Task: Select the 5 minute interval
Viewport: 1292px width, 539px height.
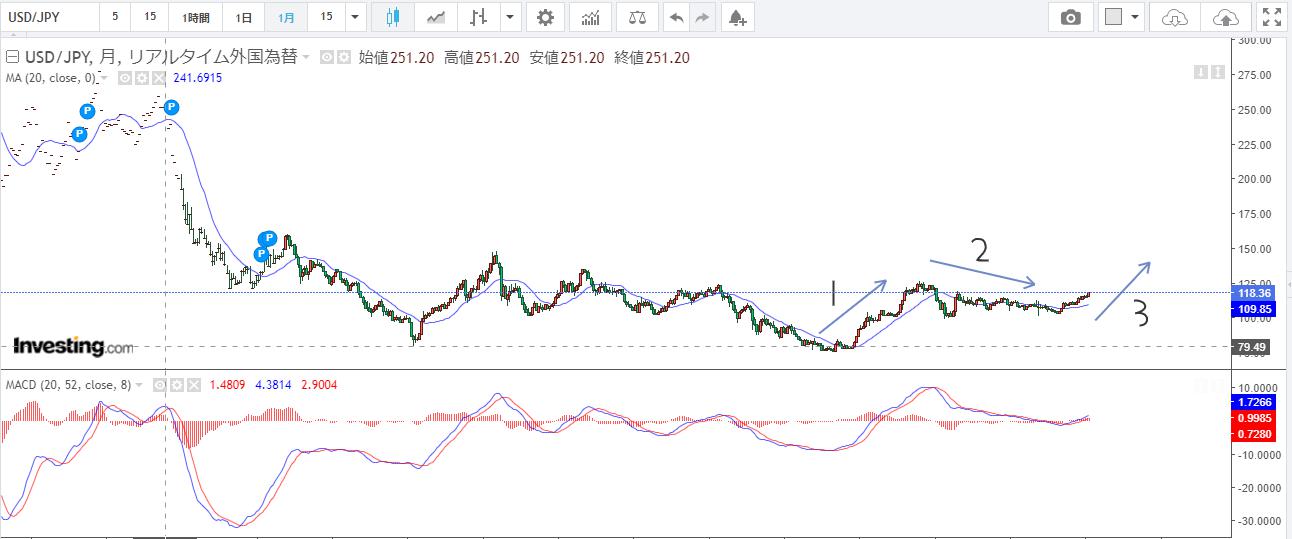Action: (x=115, y=17)
